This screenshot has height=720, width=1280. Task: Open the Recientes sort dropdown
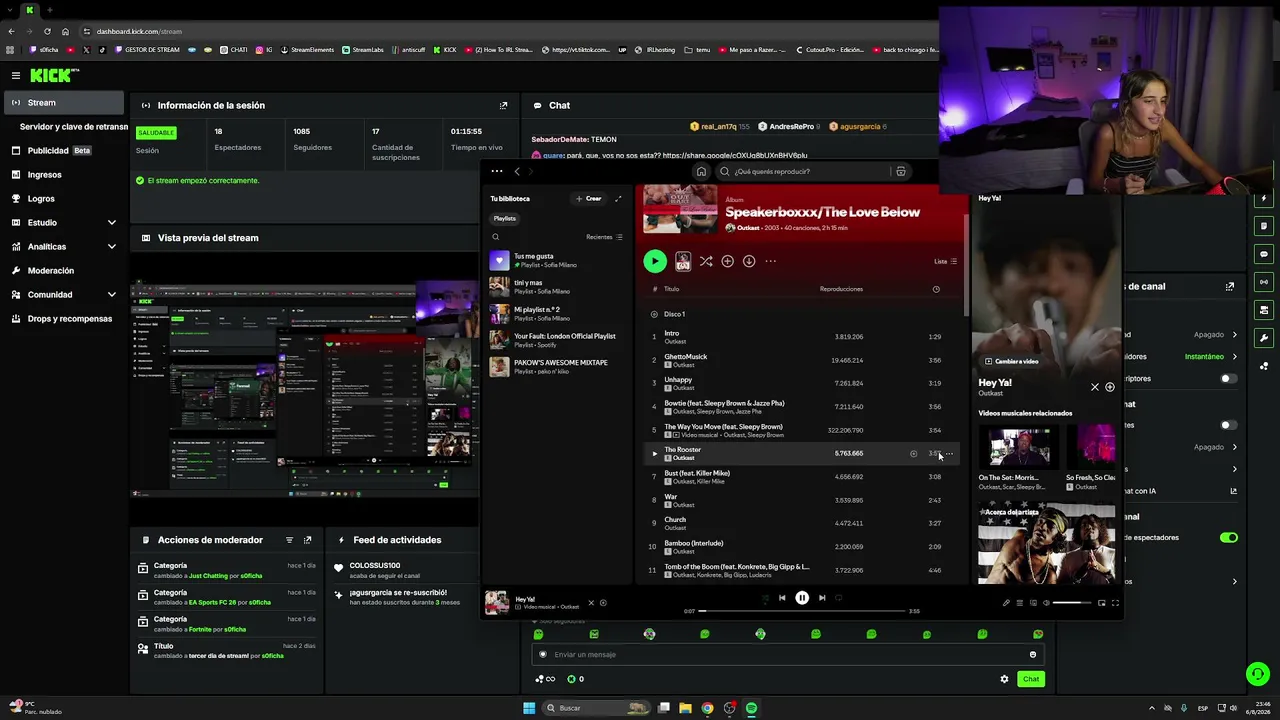pos(604,237)
